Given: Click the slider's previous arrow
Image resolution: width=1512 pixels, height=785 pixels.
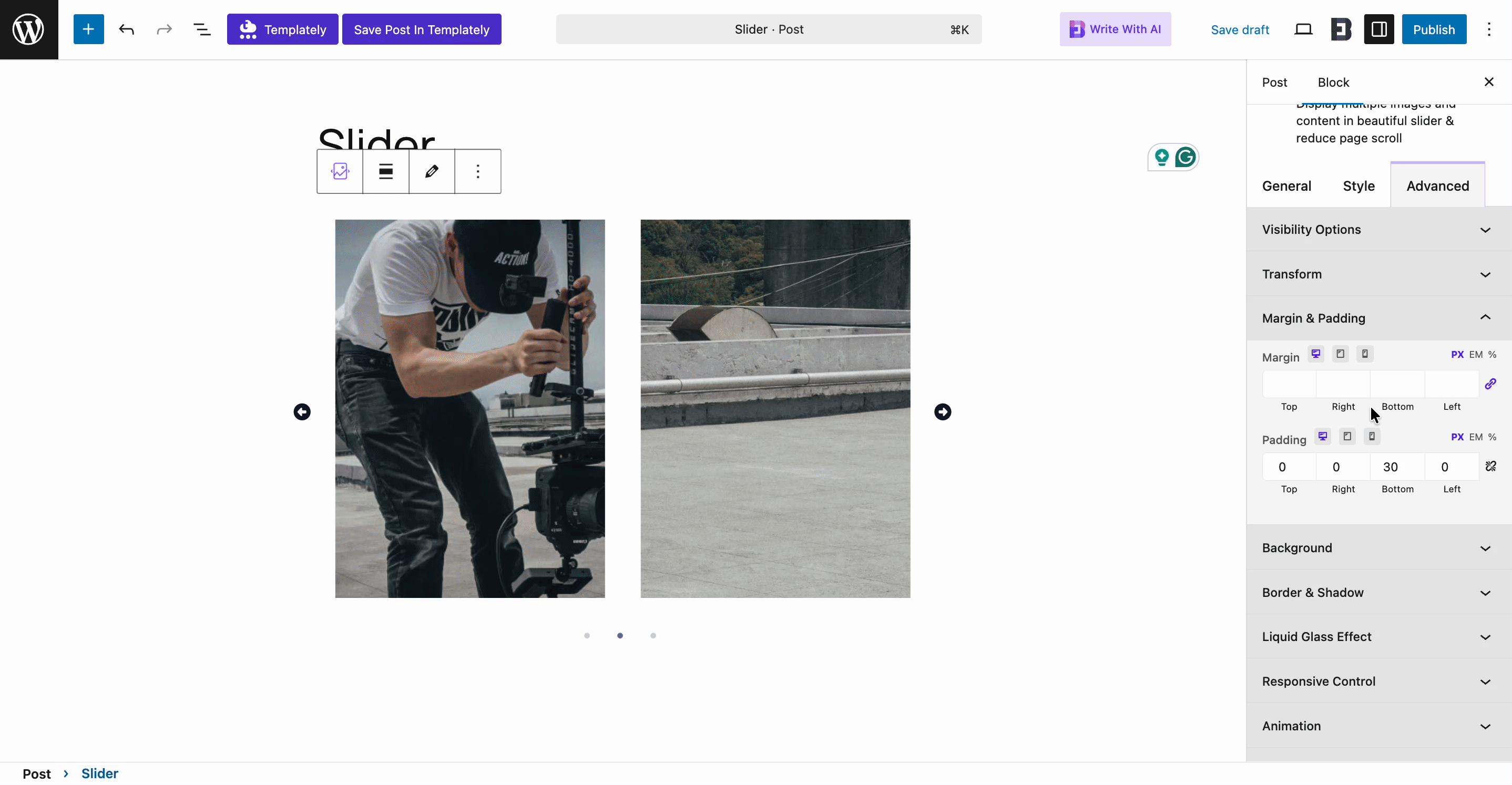Looking at the screenshot, I should coord(302,412).
